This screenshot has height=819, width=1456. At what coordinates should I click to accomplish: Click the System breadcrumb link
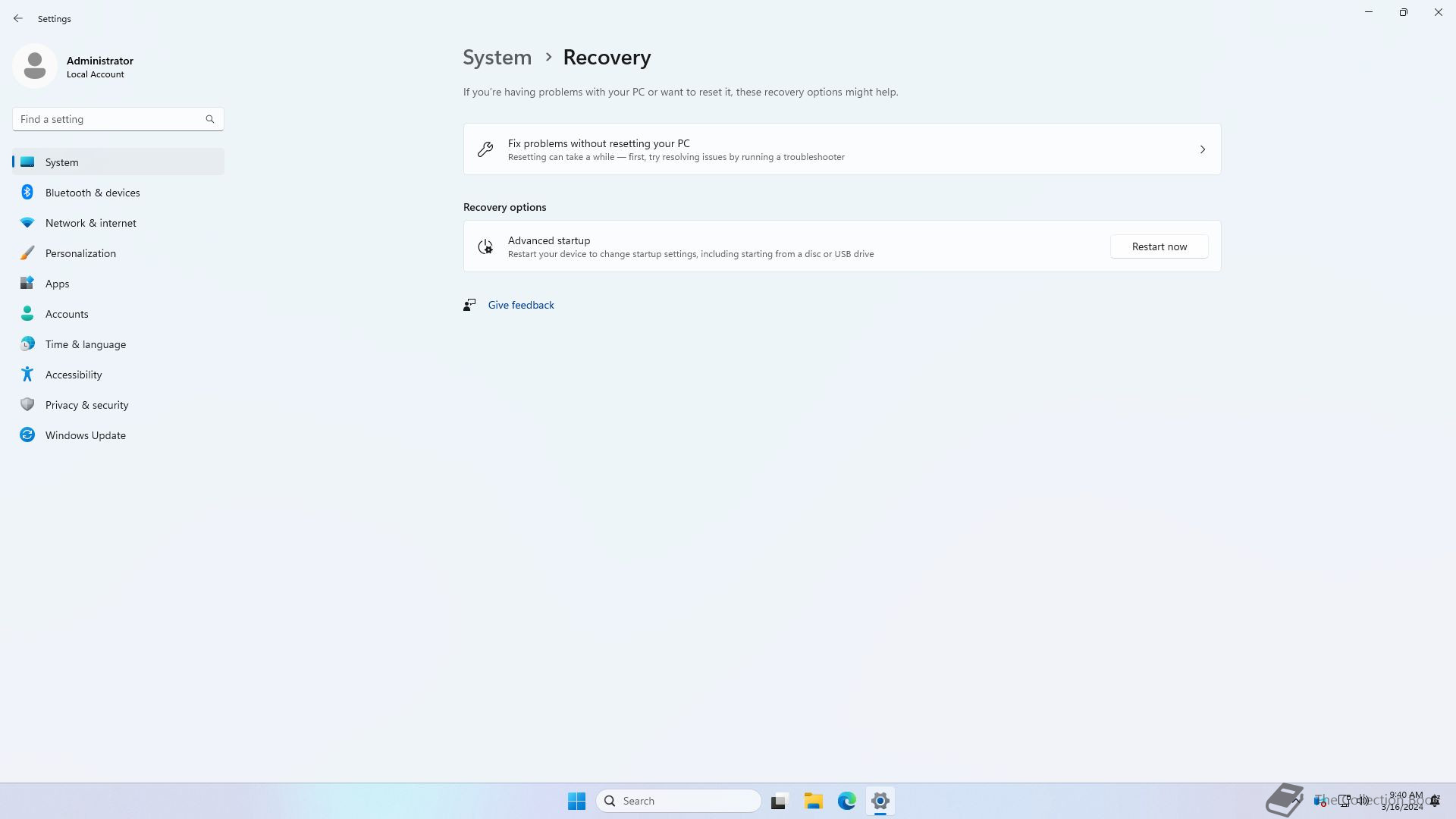point(497,58)
